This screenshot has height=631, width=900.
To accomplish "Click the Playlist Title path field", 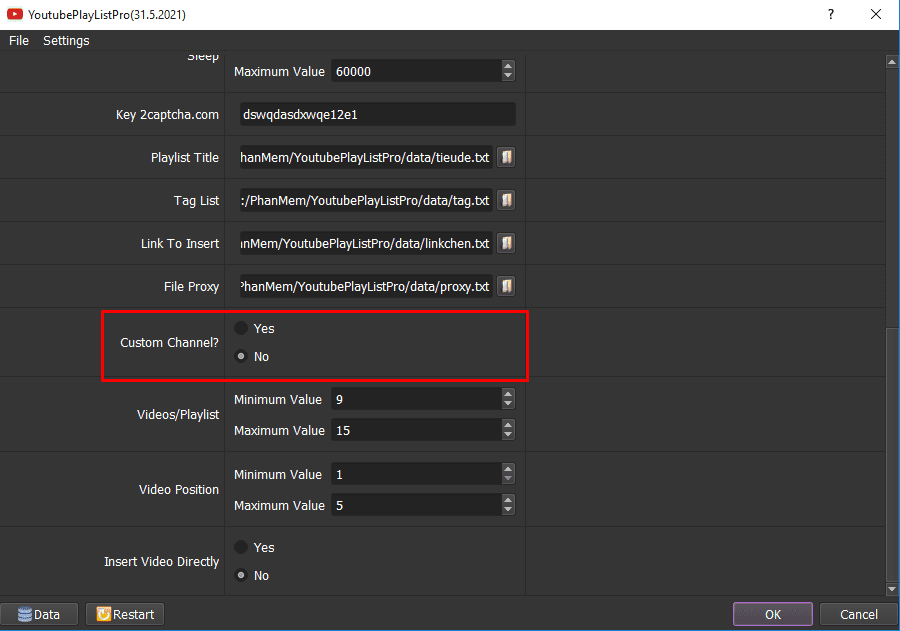I will click(x=366, y=157).
